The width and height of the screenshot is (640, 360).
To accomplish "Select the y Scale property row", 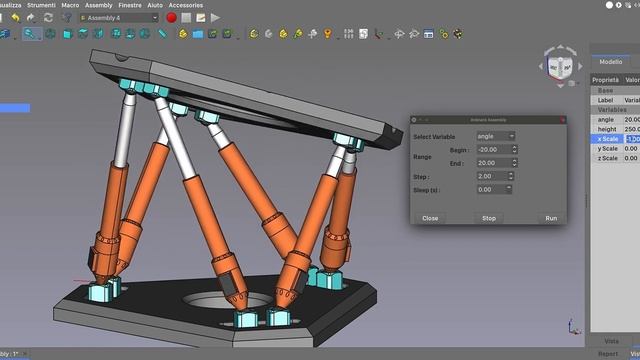I will (x=616, y=149).
